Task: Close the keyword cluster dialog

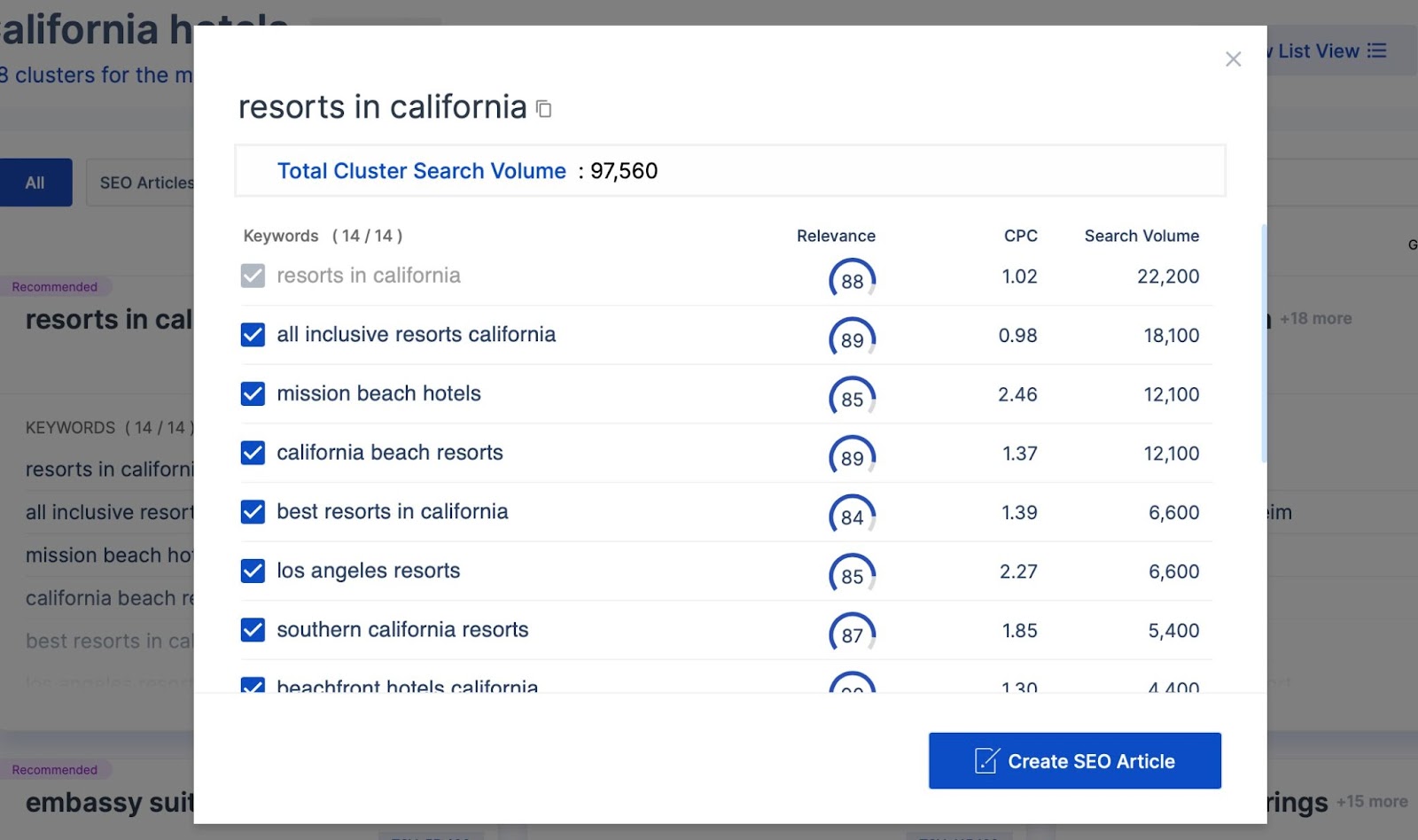Action: (1233, 59)
